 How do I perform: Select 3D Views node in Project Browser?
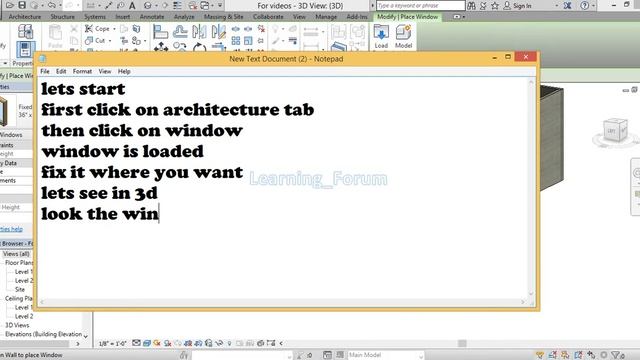17,325
